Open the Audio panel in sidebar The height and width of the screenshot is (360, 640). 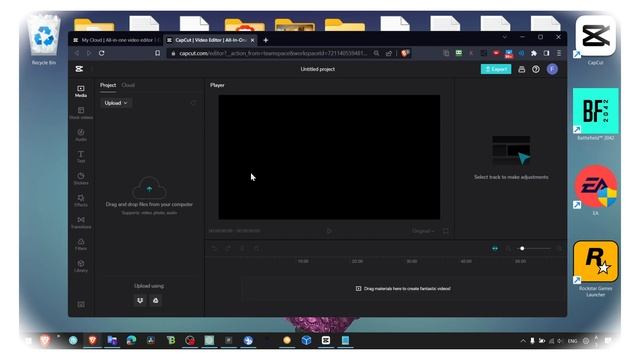click(x=81, y=135)
